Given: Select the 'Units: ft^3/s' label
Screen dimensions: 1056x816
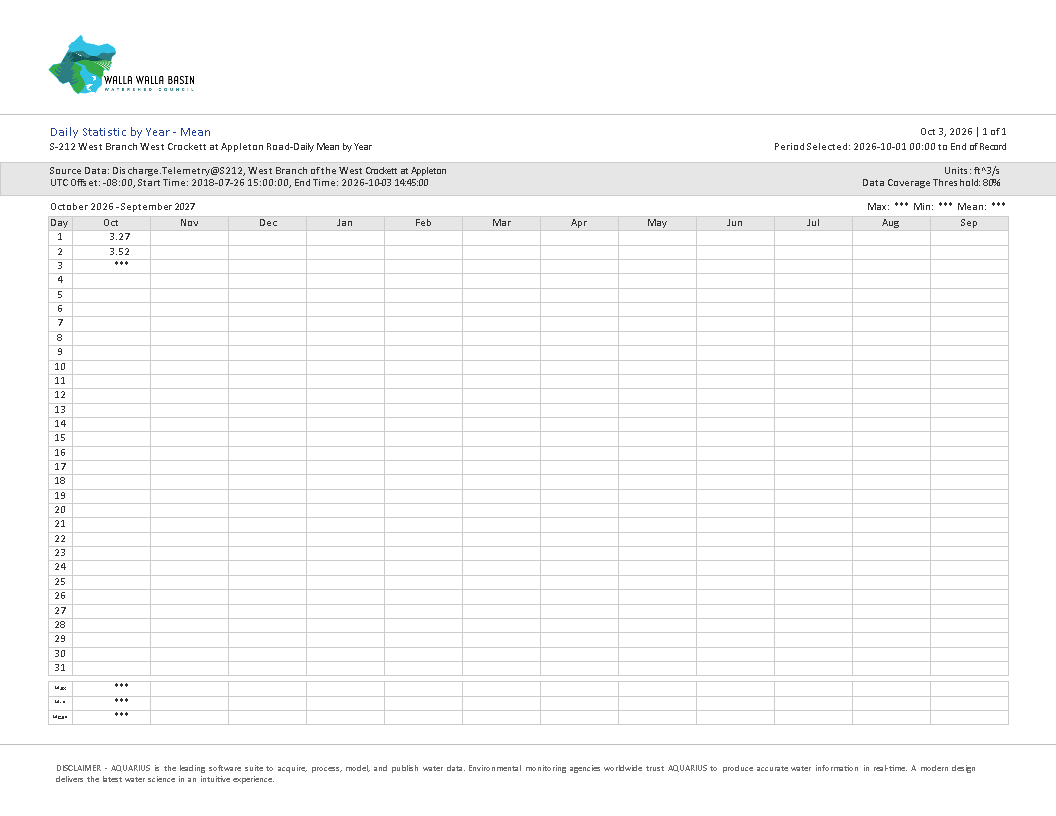Looking at the screenshot, I should pyautogui.click(x=972, y=171).
